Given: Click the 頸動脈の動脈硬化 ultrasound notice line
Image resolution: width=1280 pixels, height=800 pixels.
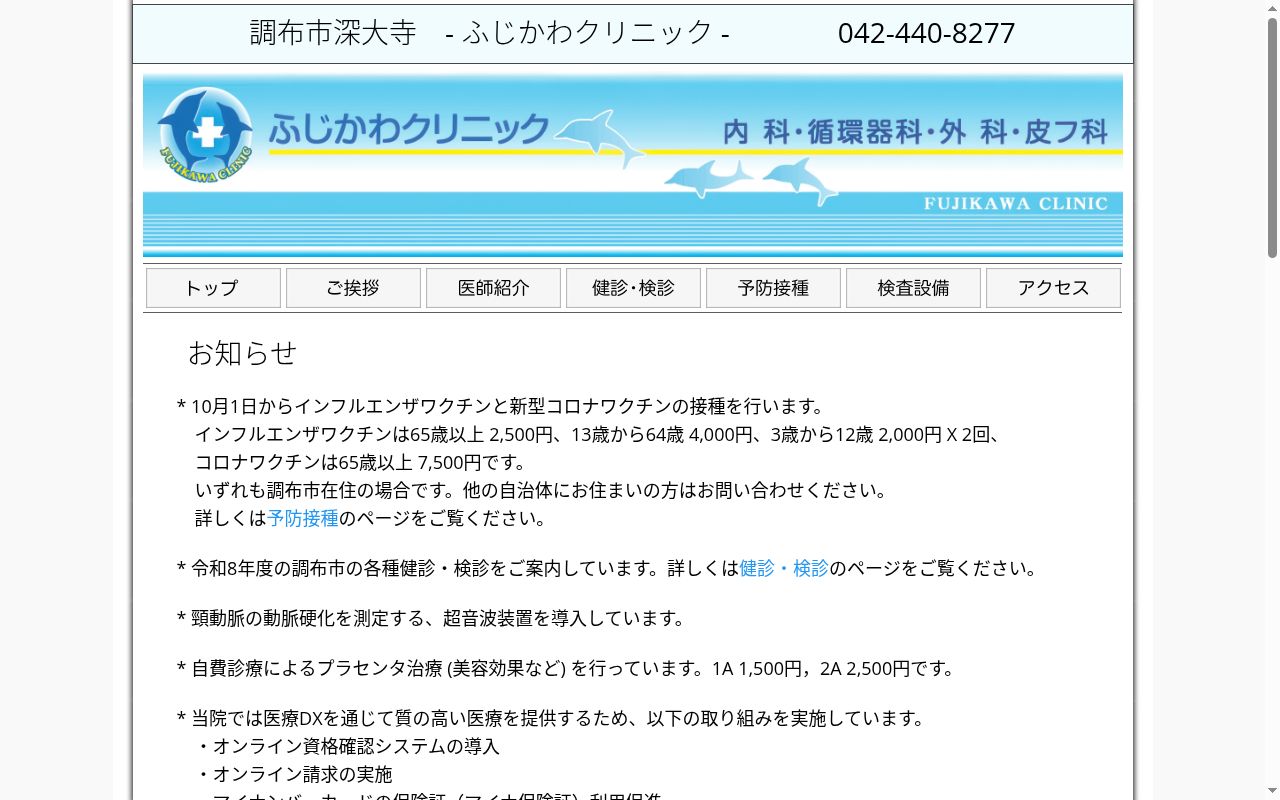Looking at the screenshot, I should (434, 618).
